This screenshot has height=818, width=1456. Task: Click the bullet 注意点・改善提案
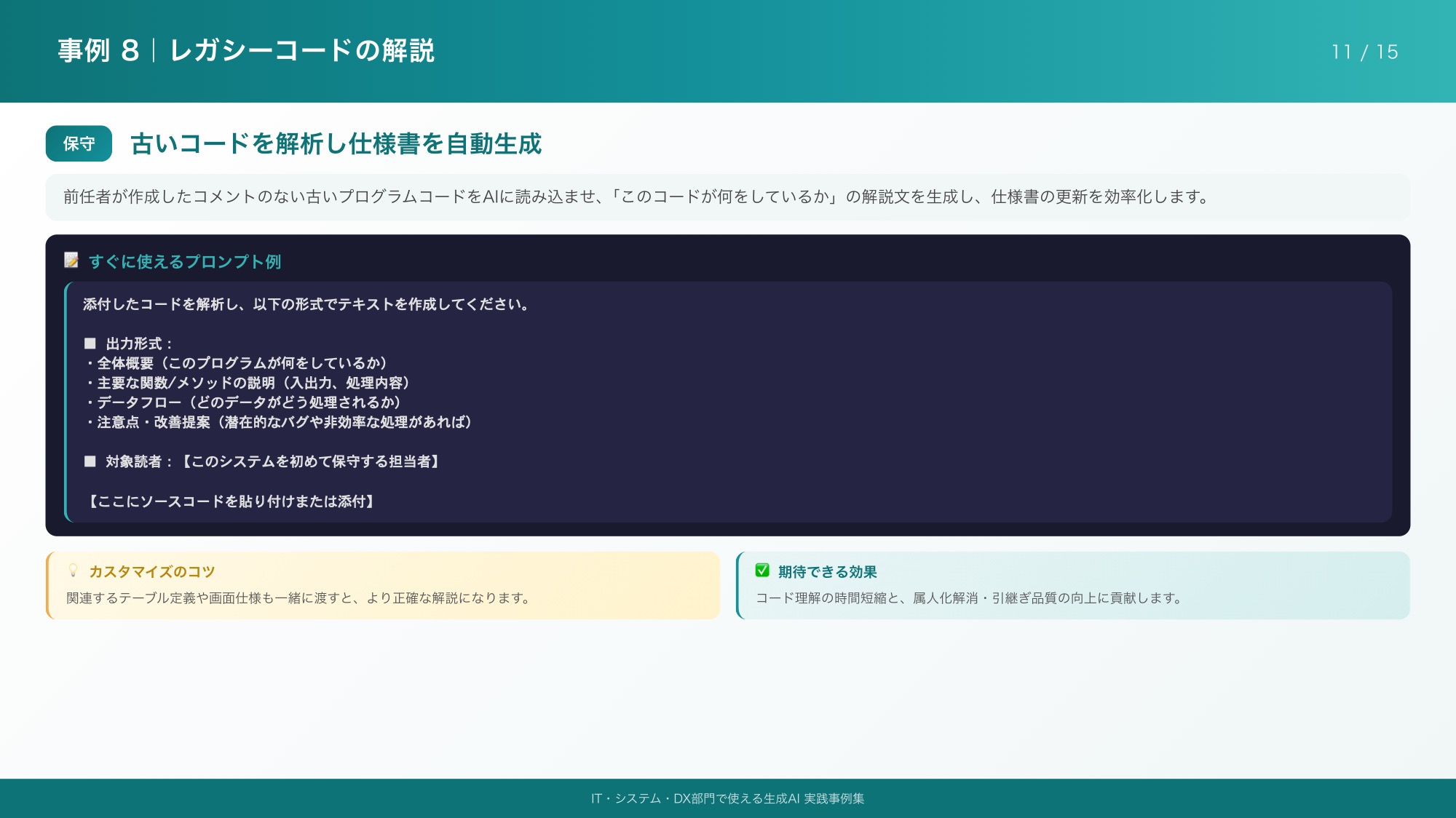279,422
